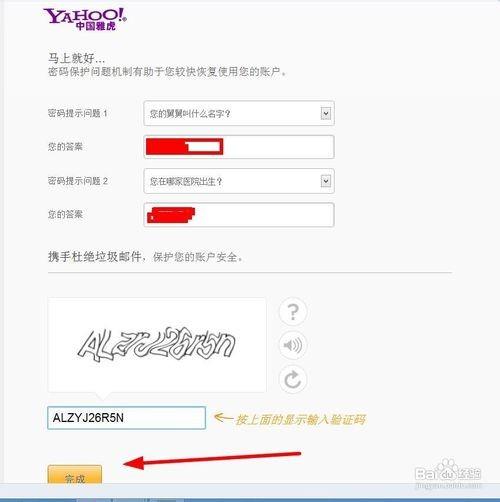Refresh the captcha with the circular arrow icon

click(x=293, y=379)
